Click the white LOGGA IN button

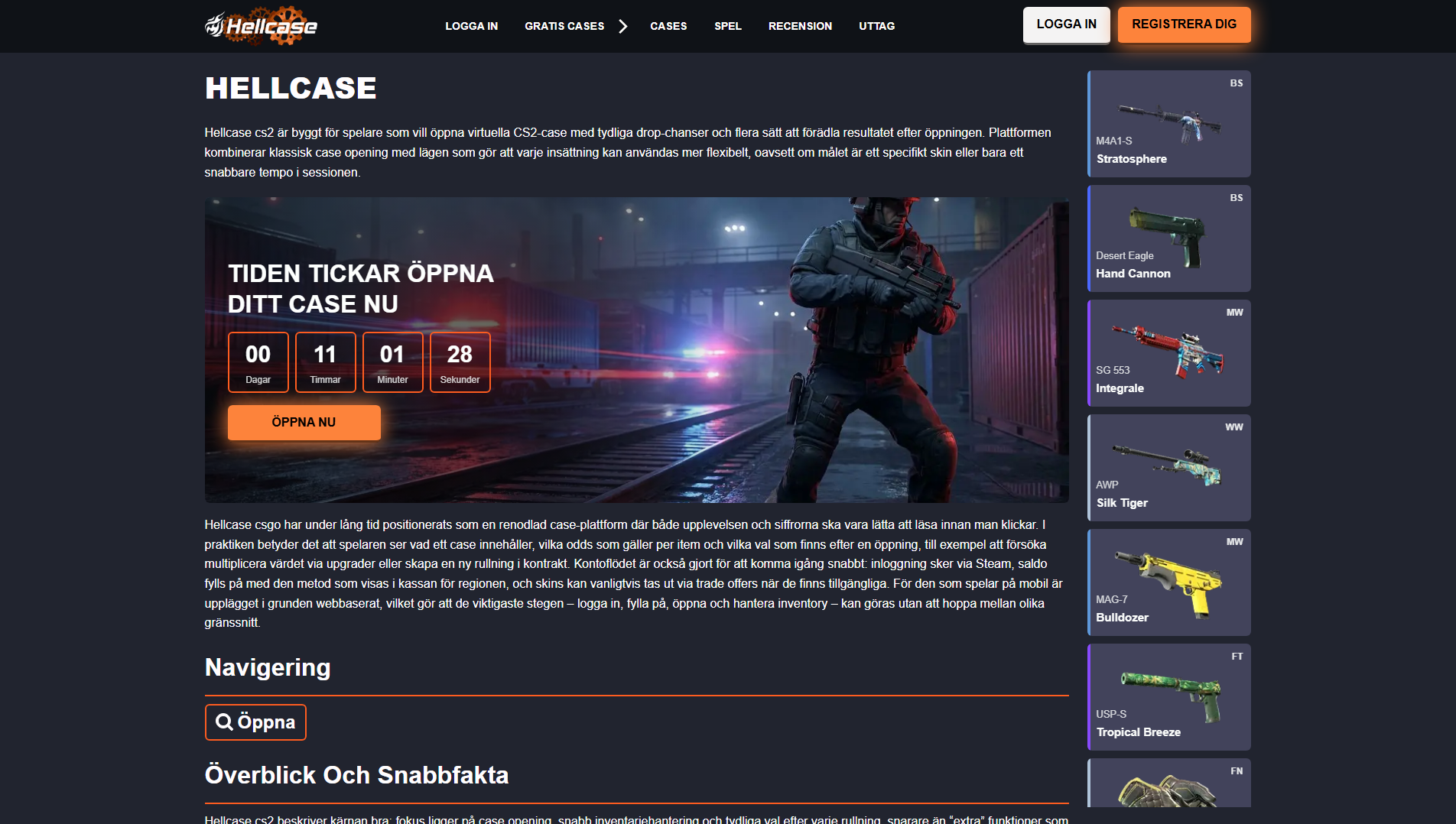(1066, 24)
